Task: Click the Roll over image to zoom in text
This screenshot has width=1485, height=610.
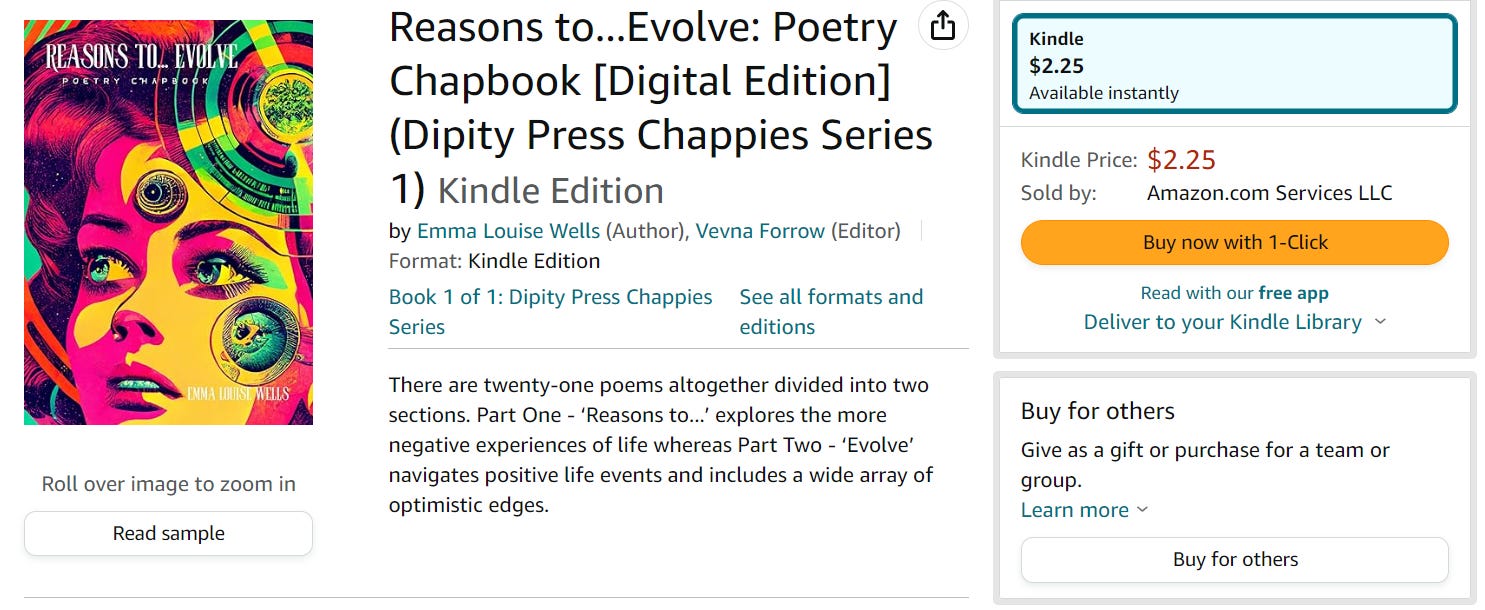Action: pyautogui.click(x=168, y=484)
